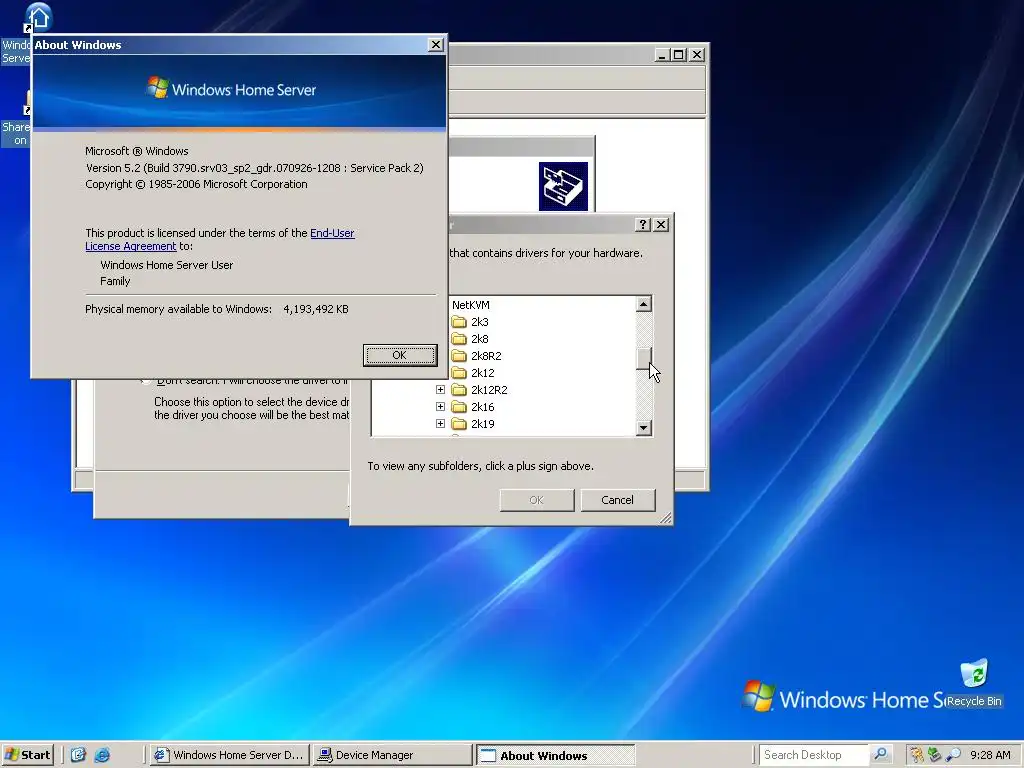This screenshot has width=1024, height=768.
Task: Select the 2k16 folder
Action: click(482, 407)
